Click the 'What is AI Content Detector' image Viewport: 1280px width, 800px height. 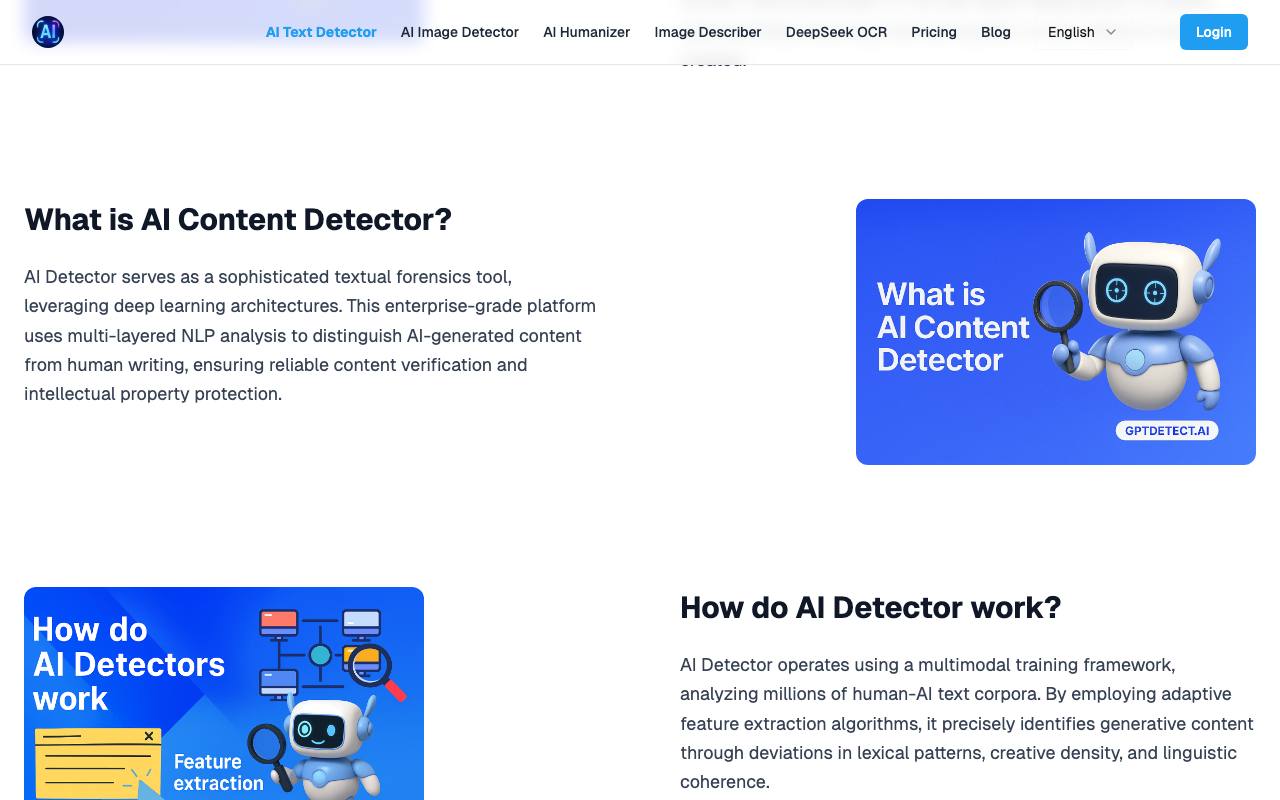point(1056,332)
